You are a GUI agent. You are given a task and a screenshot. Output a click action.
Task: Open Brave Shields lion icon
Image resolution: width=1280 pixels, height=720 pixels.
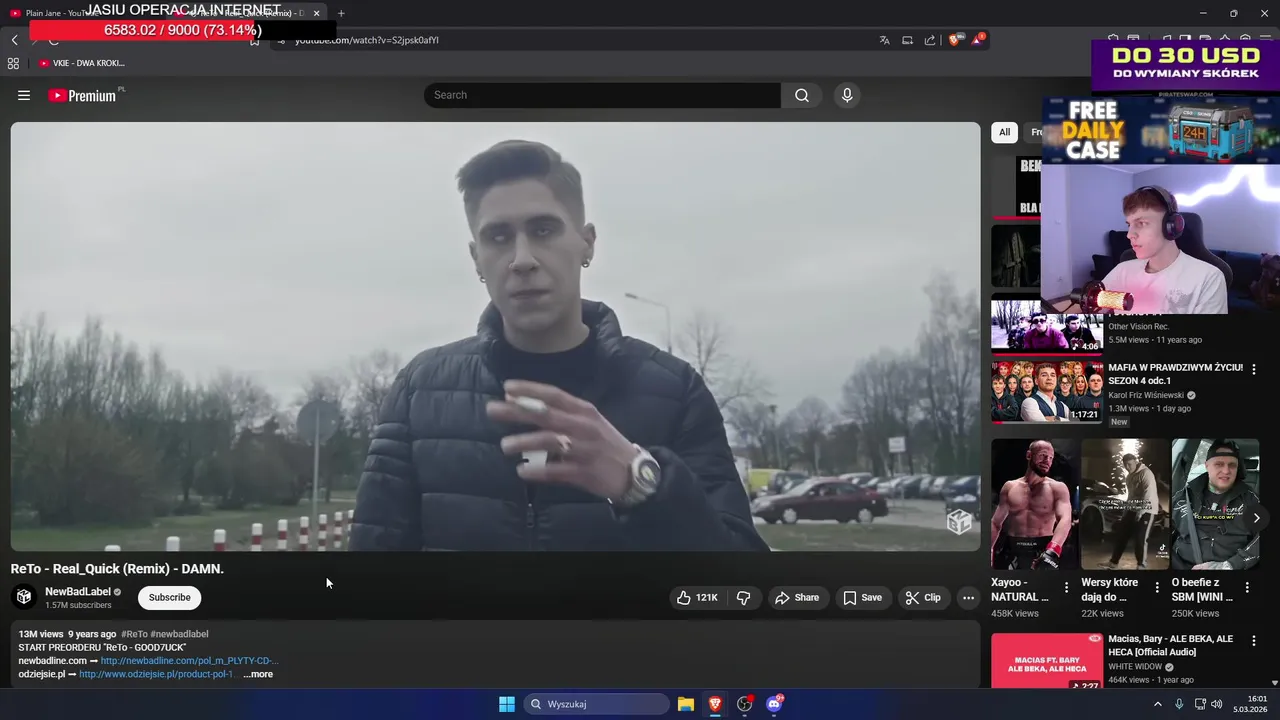954,40
